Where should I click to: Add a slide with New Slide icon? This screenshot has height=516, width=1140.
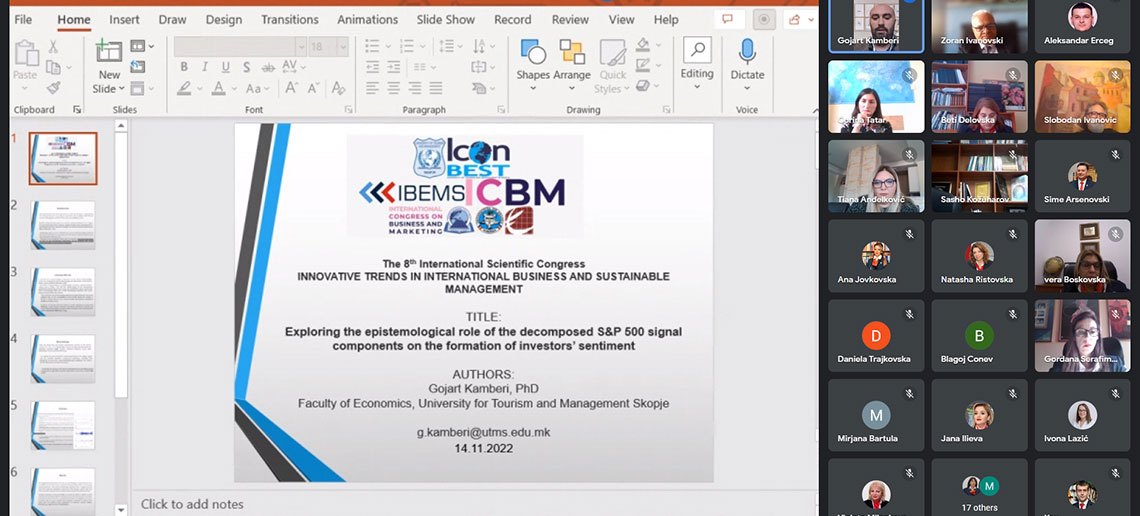pos(109,52)
